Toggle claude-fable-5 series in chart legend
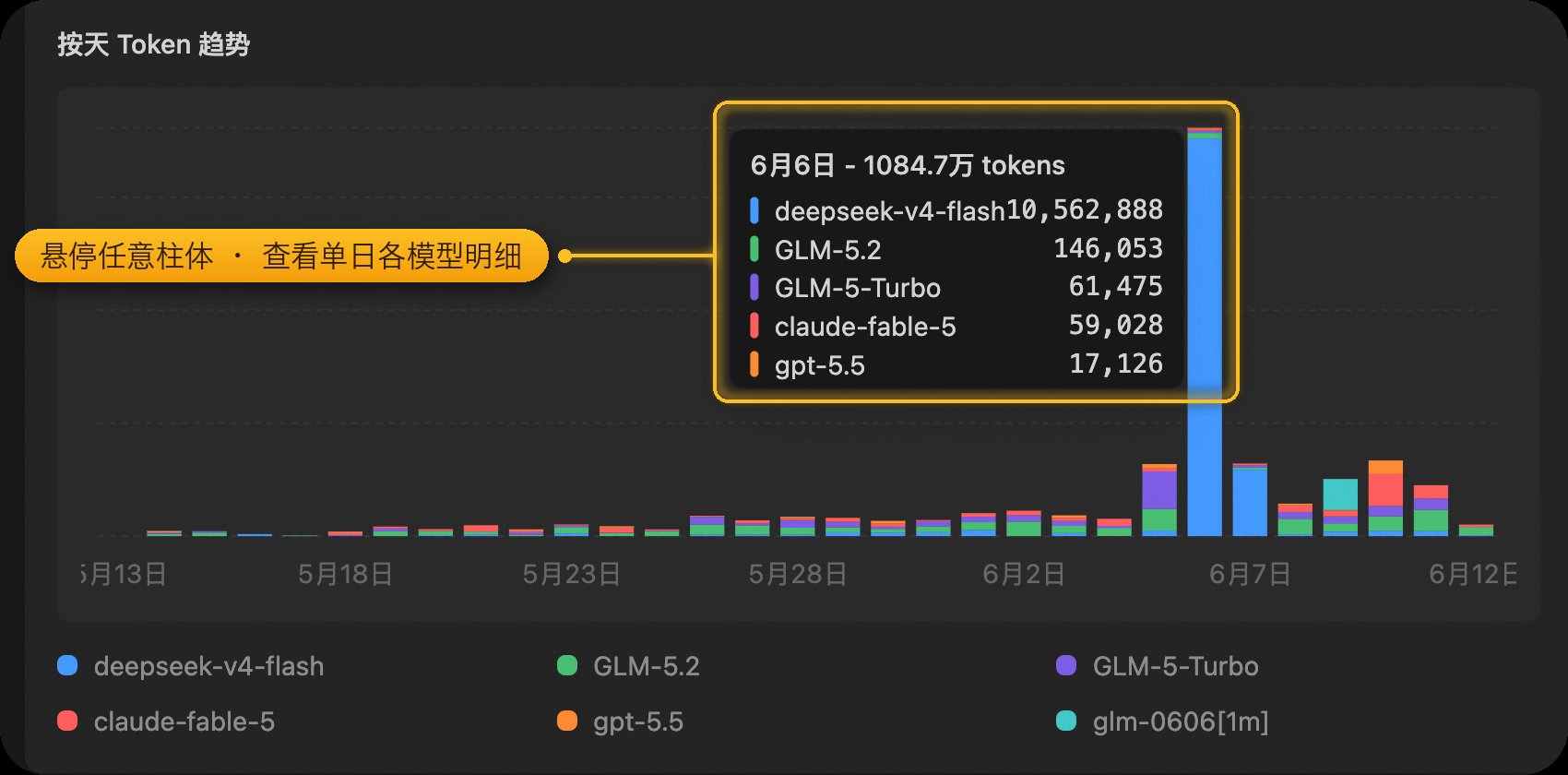Image resolution: width=1568 pixels, height=775 pixels. tap(166, 721)
